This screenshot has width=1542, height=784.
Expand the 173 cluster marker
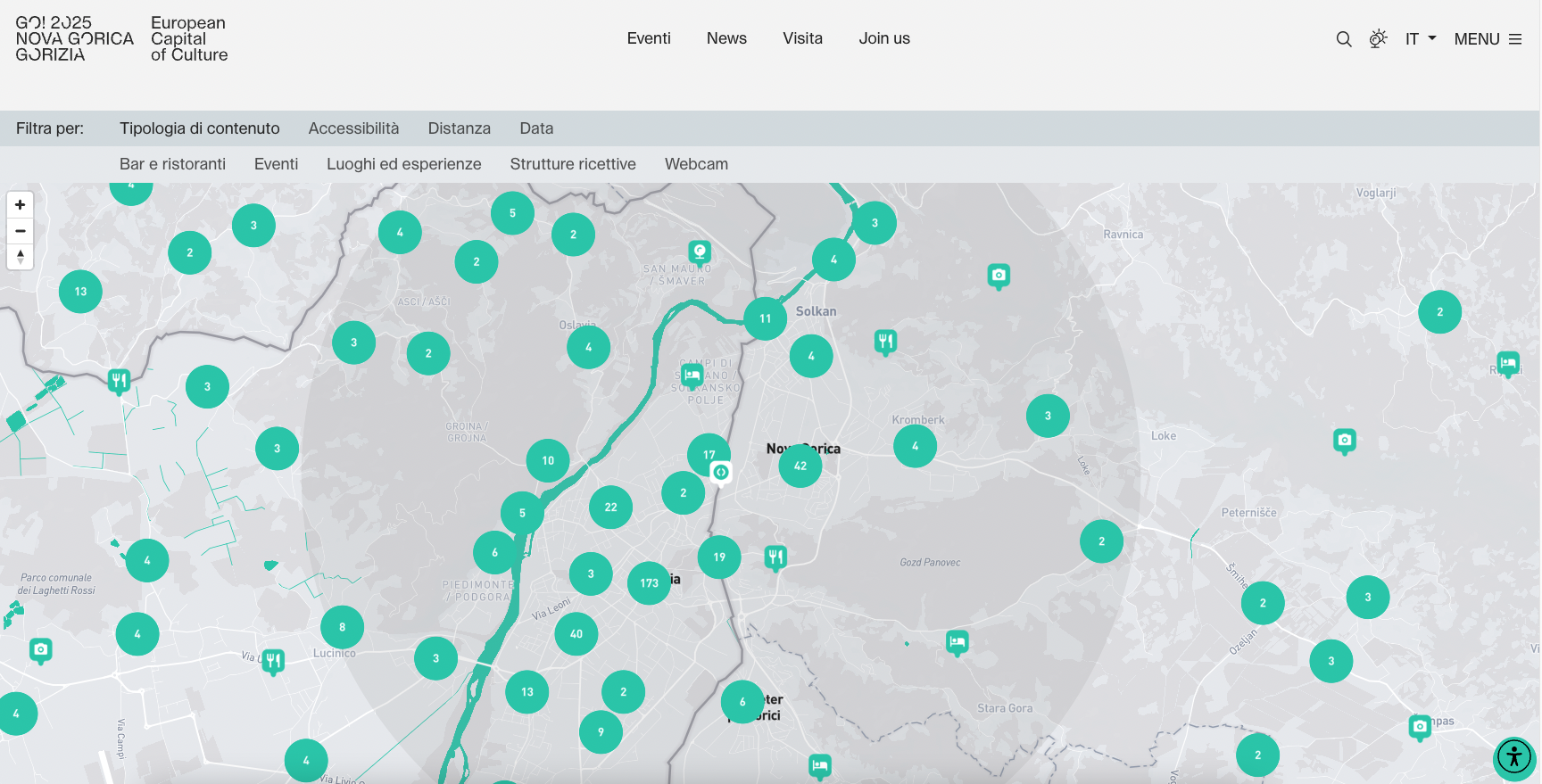649,583
